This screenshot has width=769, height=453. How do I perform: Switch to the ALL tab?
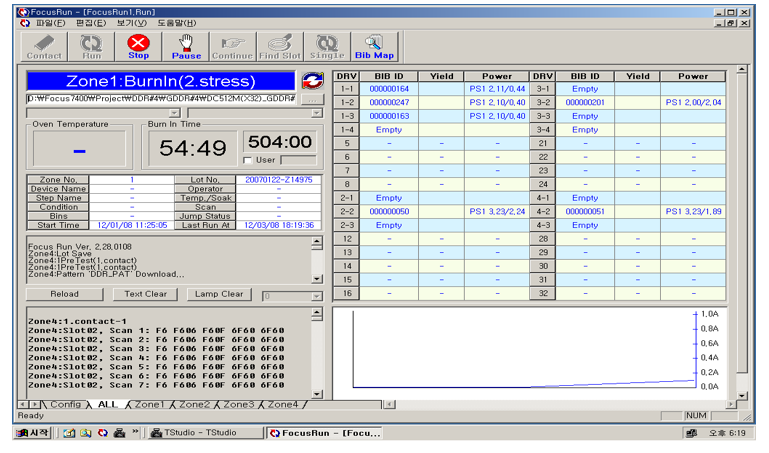(108, 404)
